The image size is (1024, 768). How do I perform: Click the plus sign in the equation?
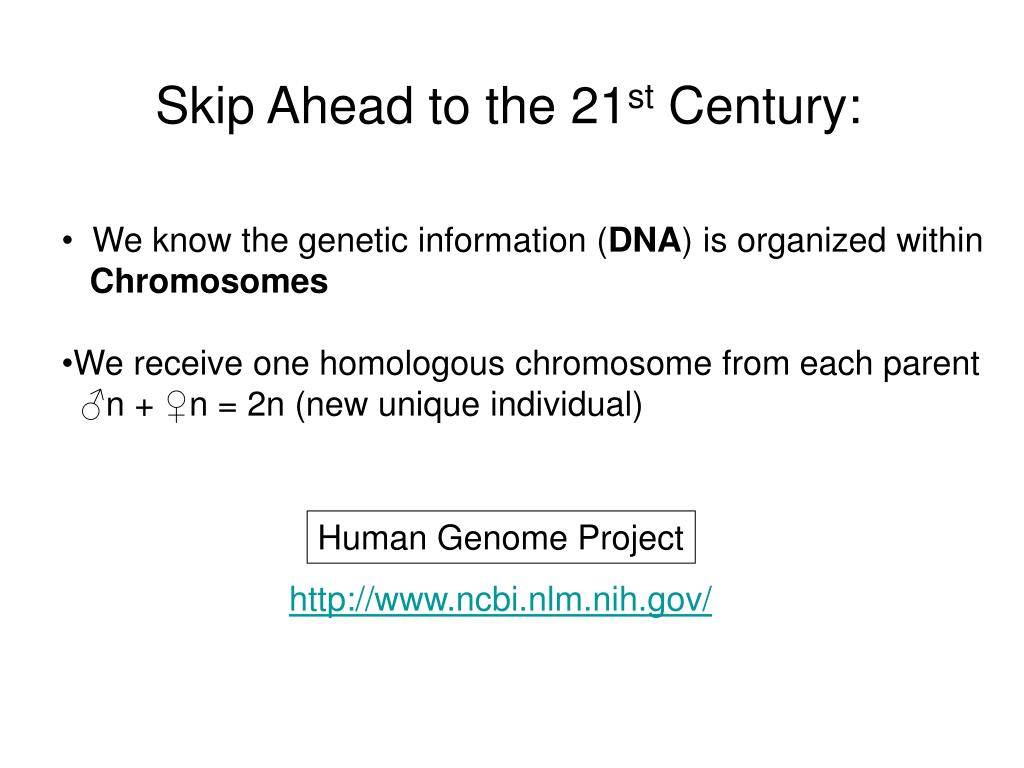pos(144,408)
